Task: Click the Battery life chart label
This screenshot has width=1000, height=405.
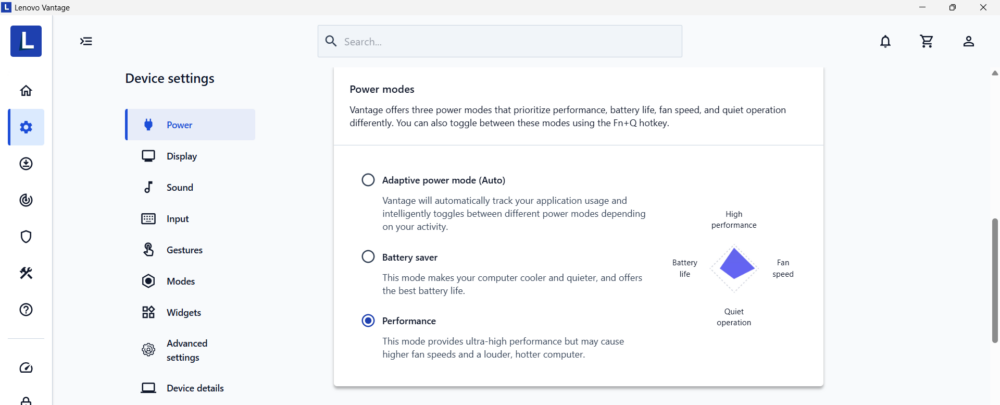Action: coord(684,269)
